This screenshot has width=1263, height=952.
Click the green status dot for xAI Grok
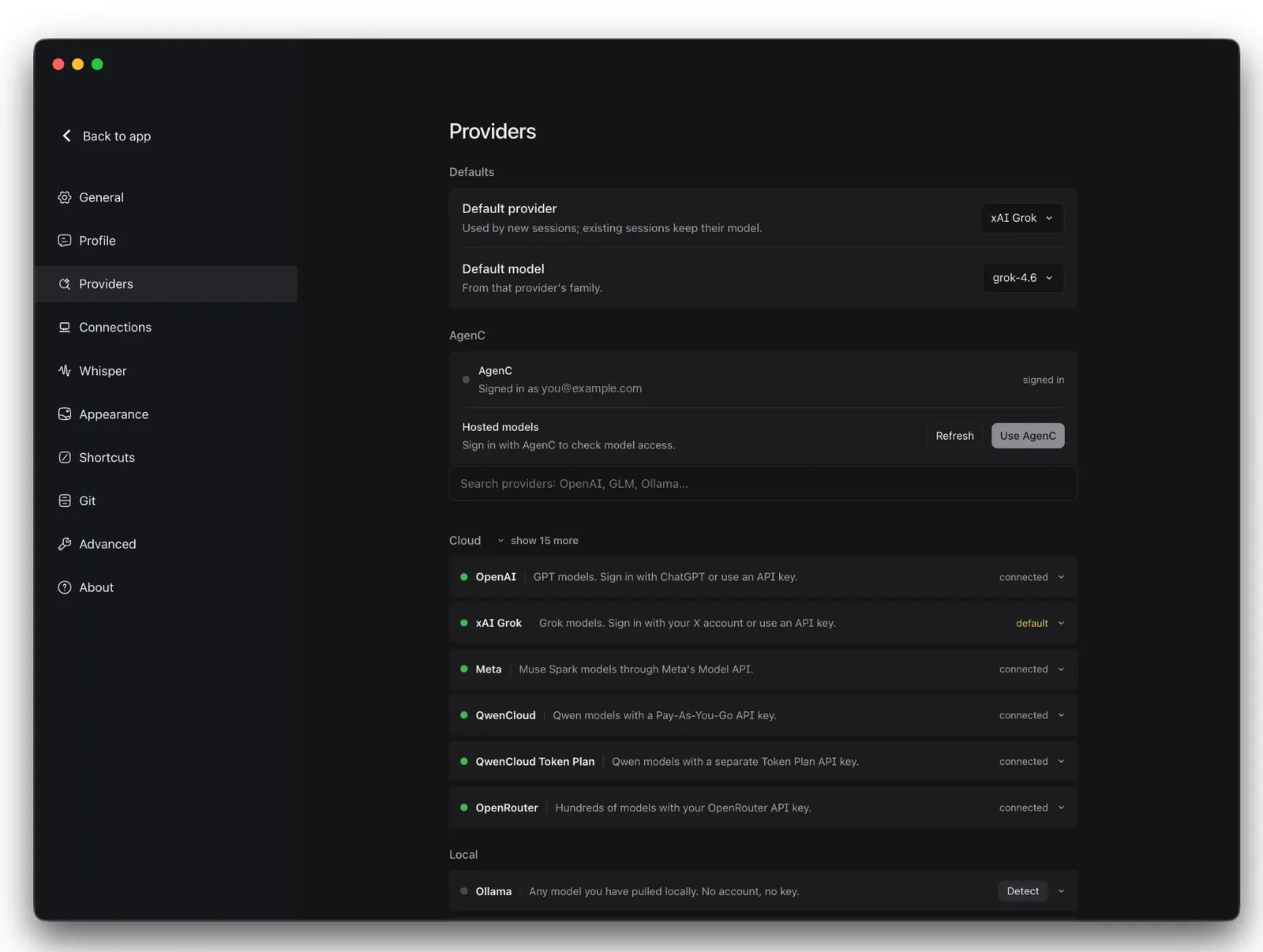coord(464,623)
